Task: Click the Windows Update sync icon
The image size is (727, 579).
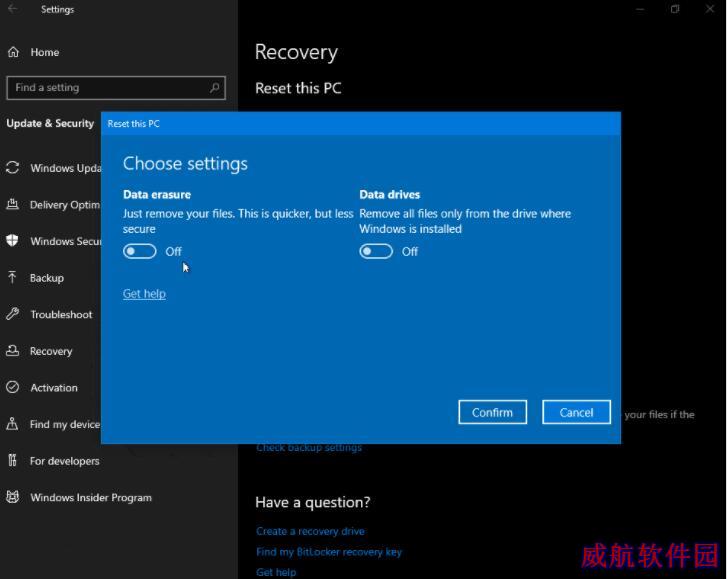Action: pos(13,168)
